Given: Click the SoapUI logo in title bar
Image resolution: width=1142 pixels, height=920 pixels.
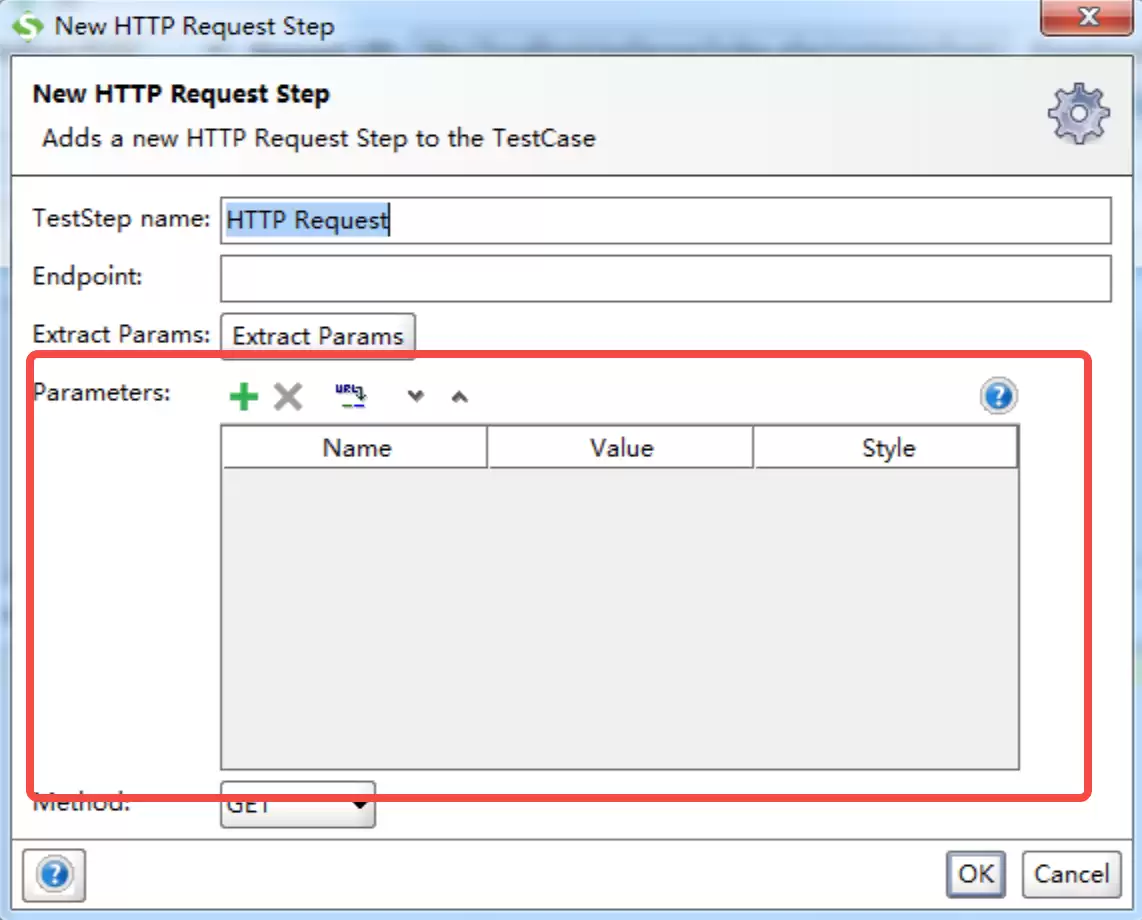Looking at the screenshot, I should (x=28, y=27).
